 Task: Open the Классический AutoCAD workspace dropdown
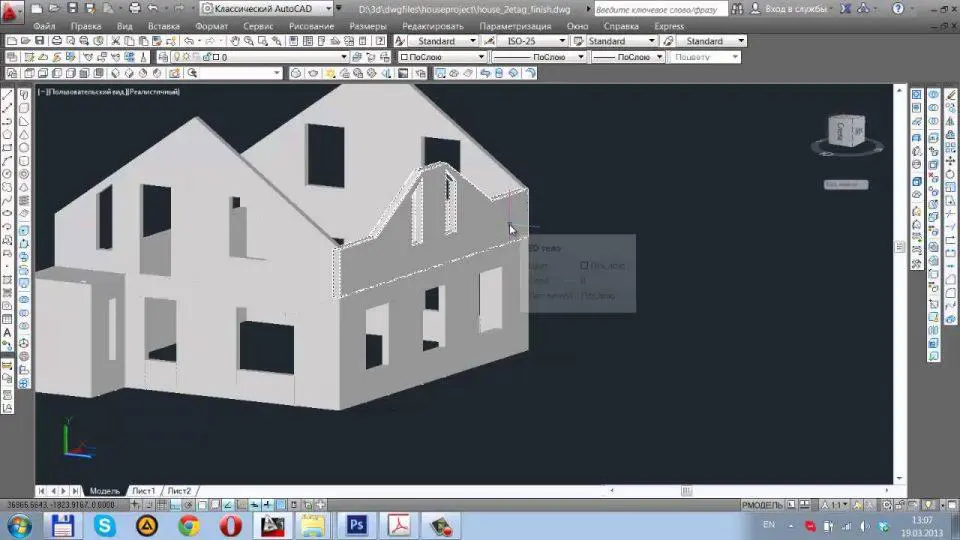(x=270, y=9)
